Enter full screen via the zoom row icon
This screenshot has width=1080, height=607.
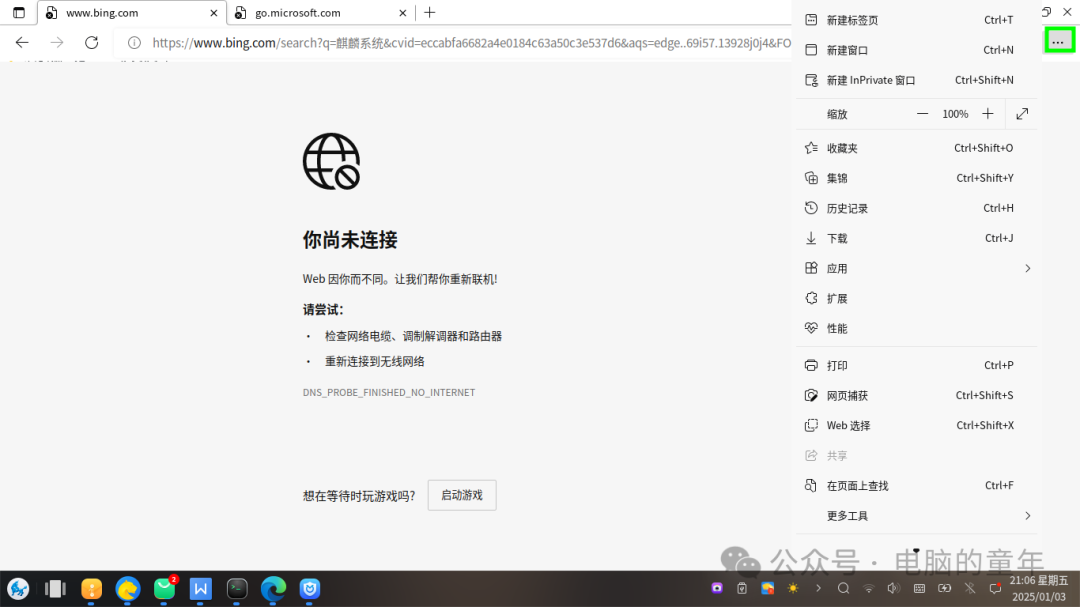point(1021,113)
